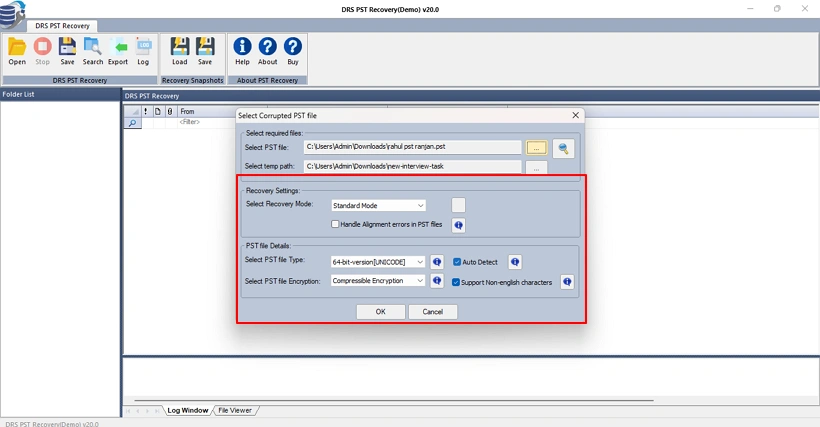
Task: Click the browse button for PST file
Action: click(x=537, y=148)
